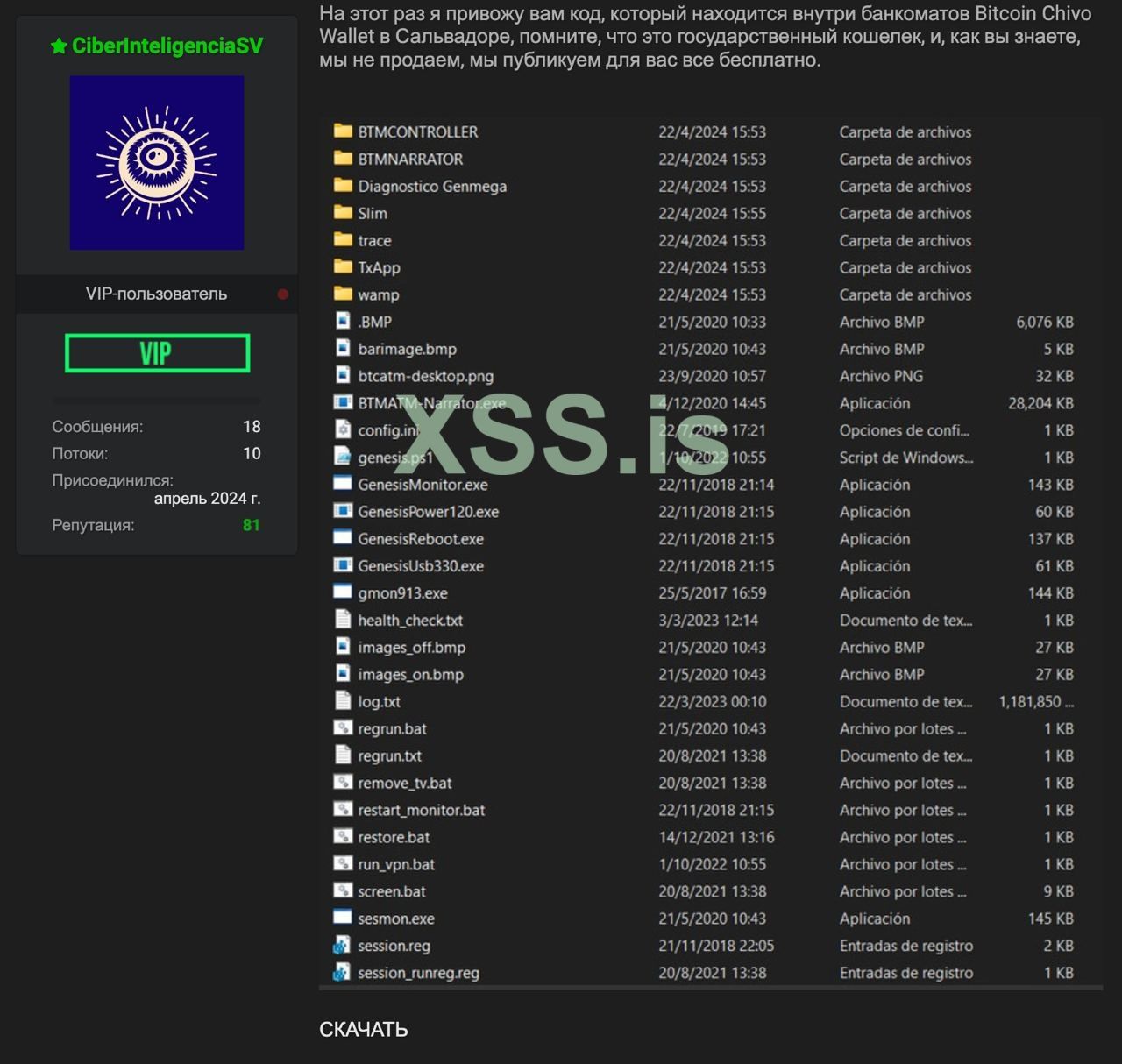Click the Сообщения count of 18
The image size is (1122, 1064).
(252, 427)
